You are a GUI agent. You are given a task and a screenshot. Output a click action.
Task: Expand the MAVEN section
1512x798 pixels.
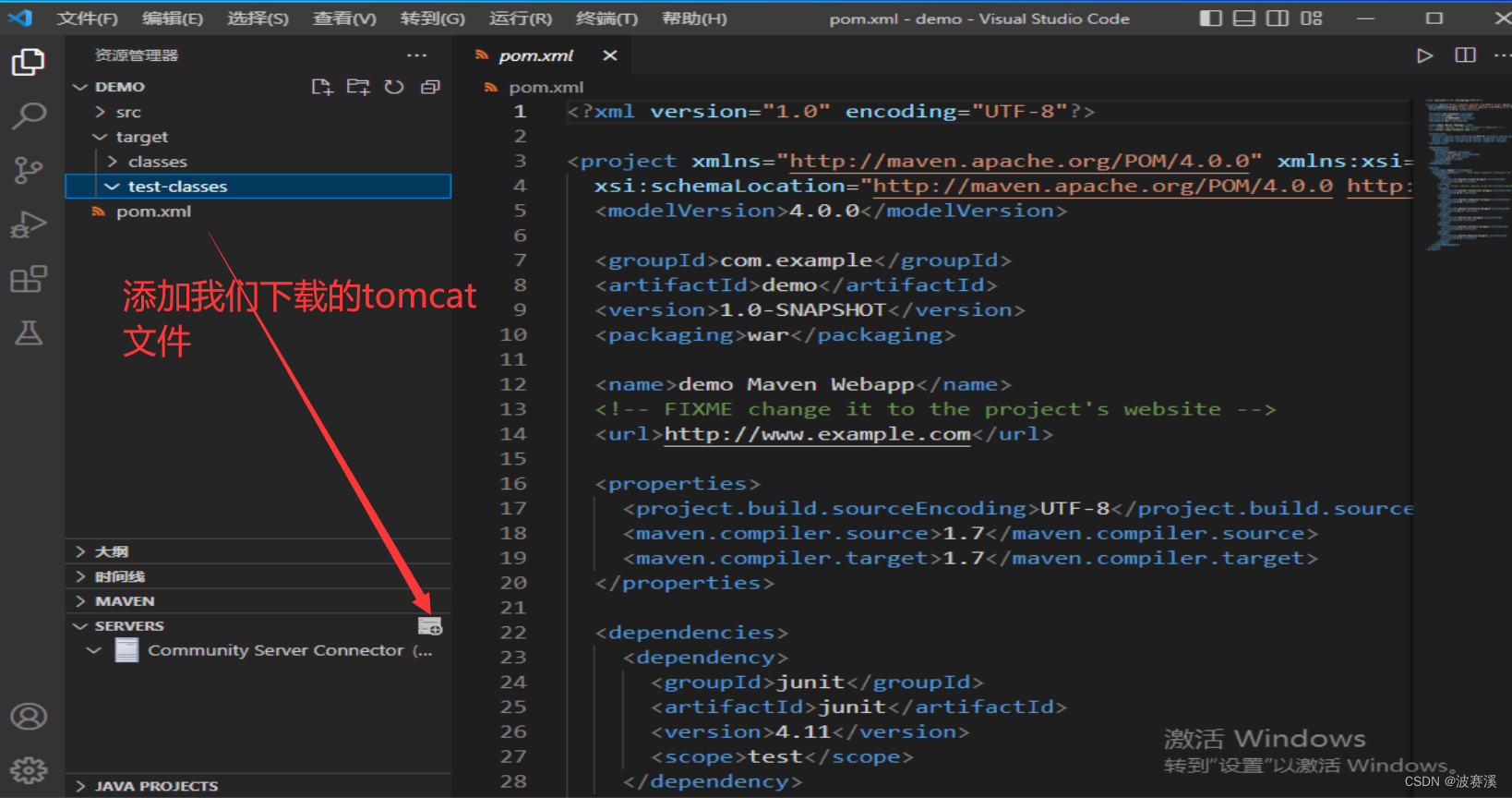pos(258,601)
